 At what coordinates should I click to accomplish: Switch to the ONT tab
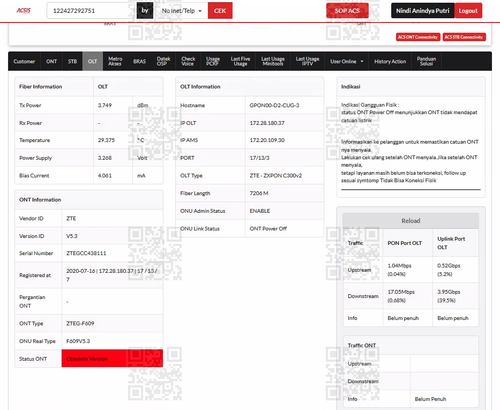[x=51, y=61]
